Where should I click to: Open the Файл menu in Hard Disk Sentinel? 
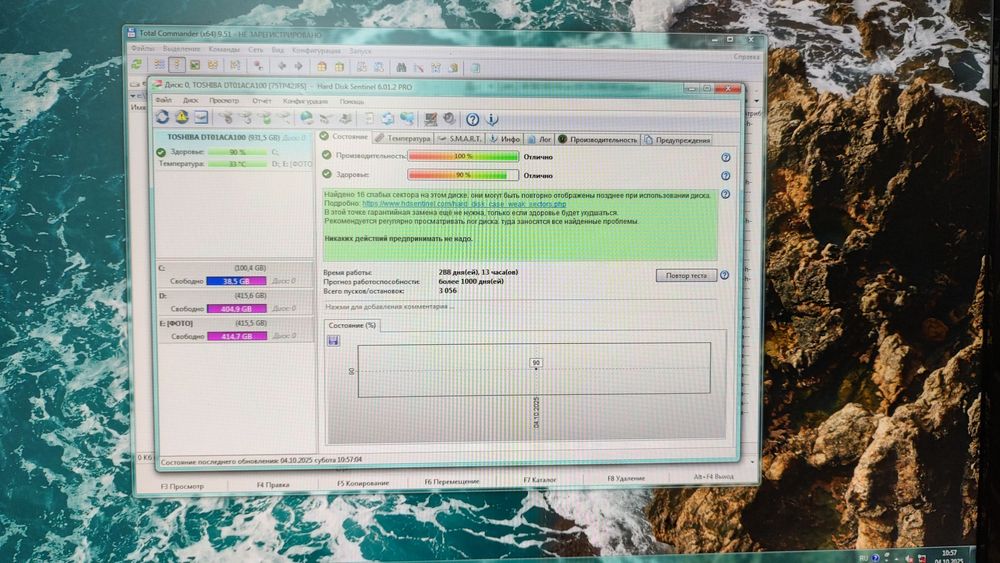point(163,100)
